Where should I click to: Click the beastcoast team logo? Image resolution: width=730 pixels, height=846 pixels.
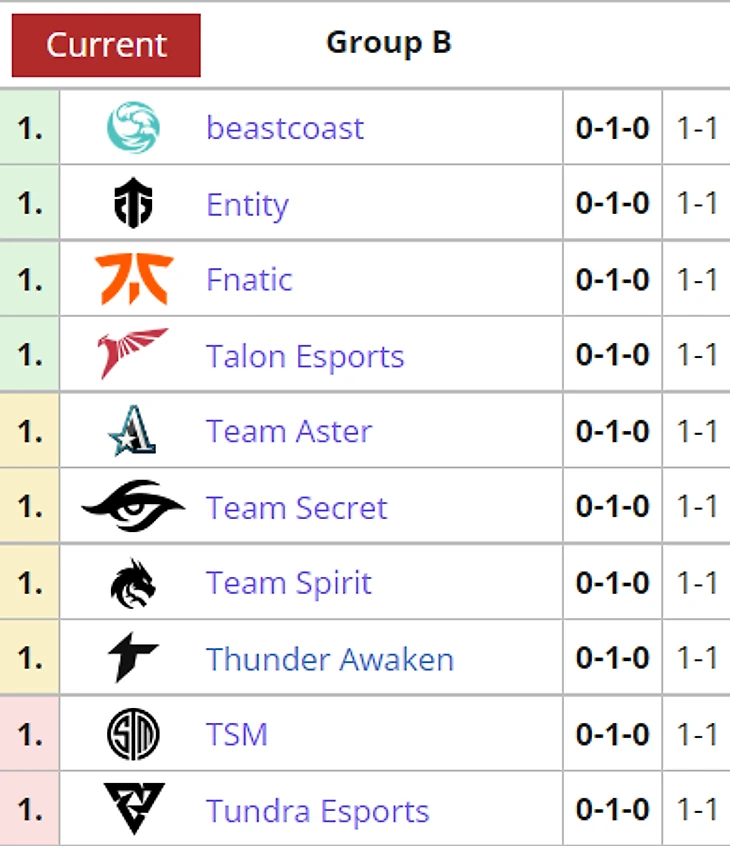(133, 128)
